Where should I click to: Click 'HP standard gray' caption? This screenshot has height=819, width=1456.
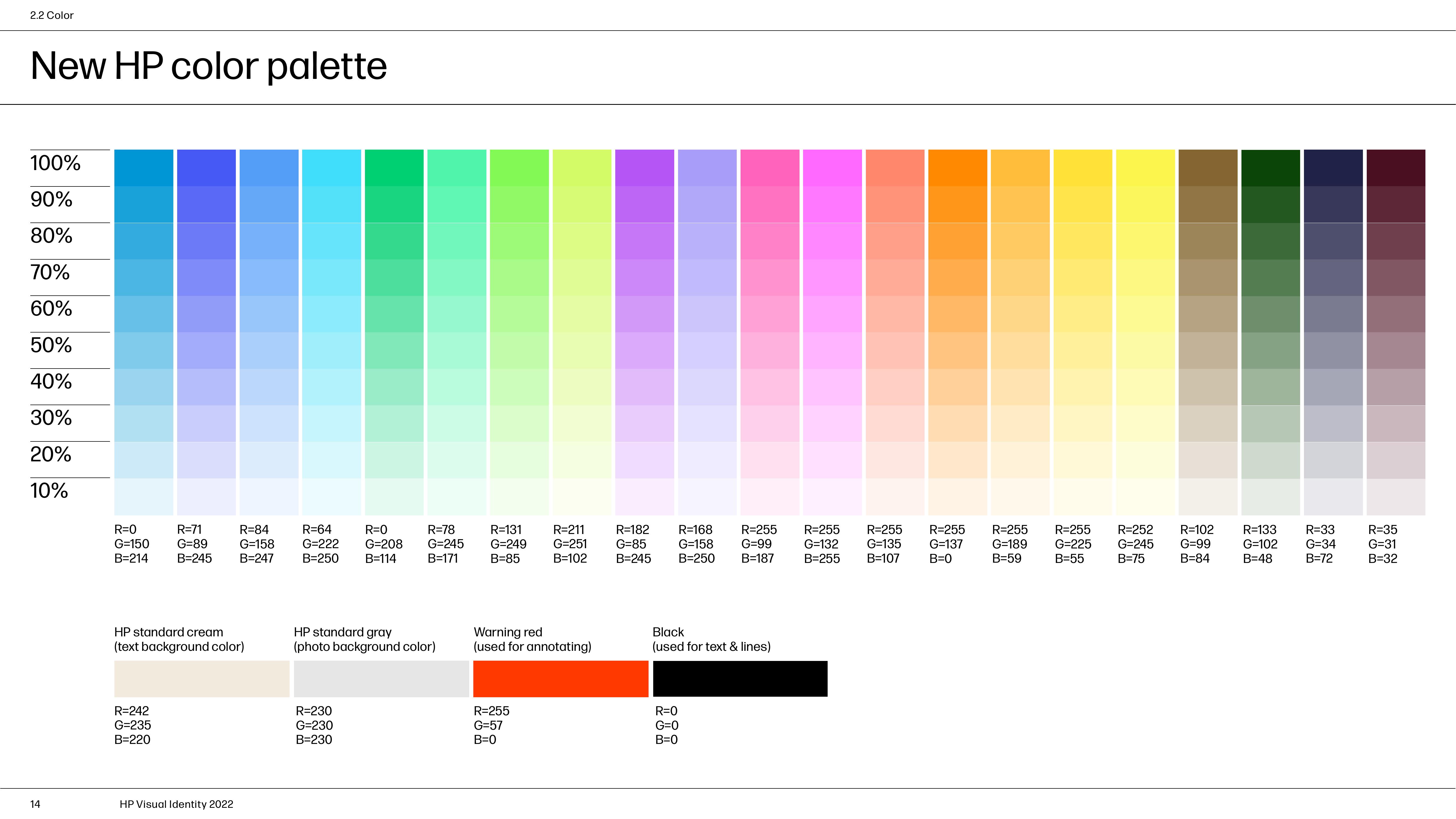coord(343,632)
